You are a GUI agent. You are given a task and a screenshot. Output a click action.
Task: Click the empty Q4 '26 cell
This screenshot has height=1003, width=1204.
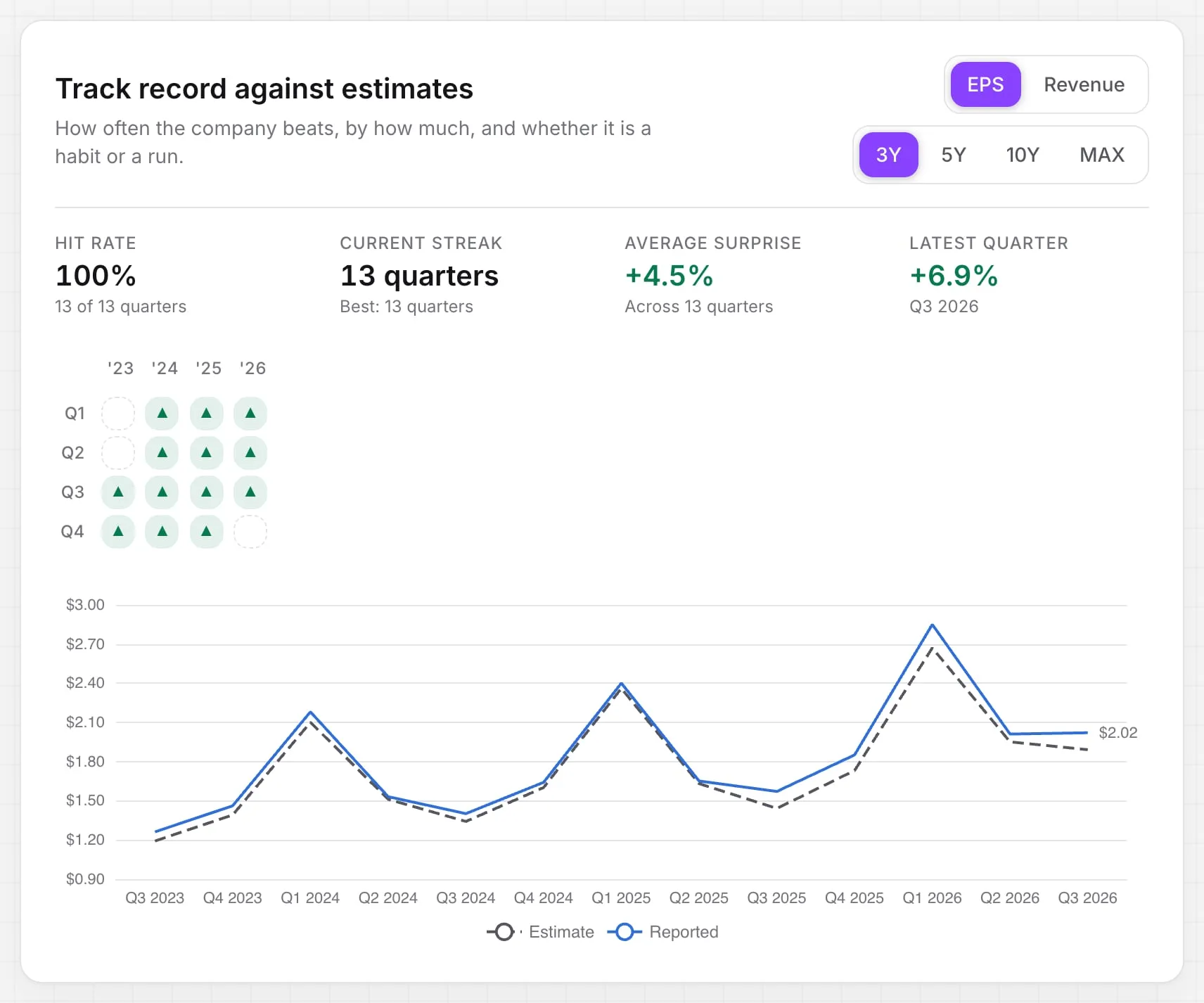pyautogui.click(x=250, y=531)
